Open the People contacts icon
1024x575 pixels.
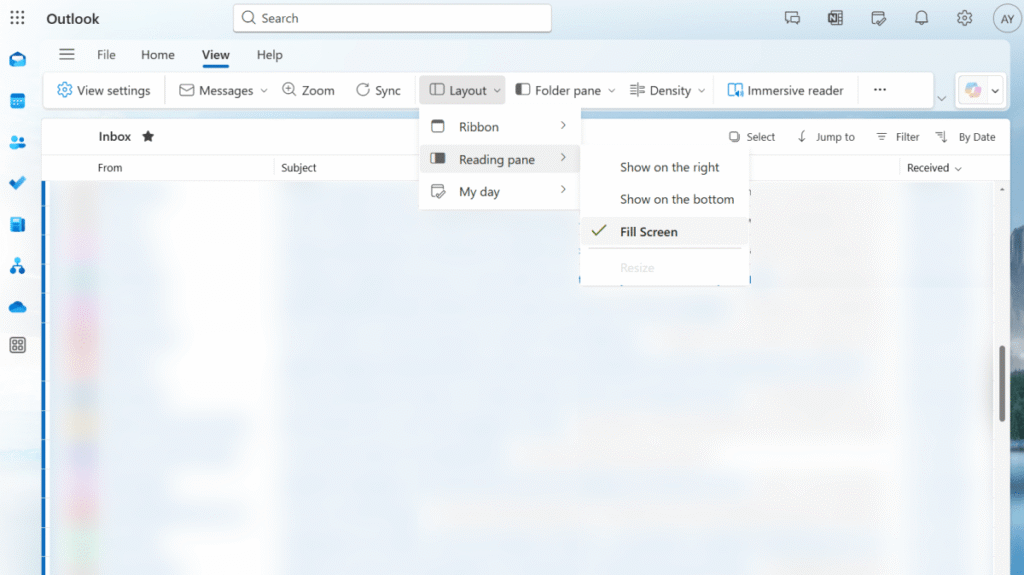(x=17, y=142)
